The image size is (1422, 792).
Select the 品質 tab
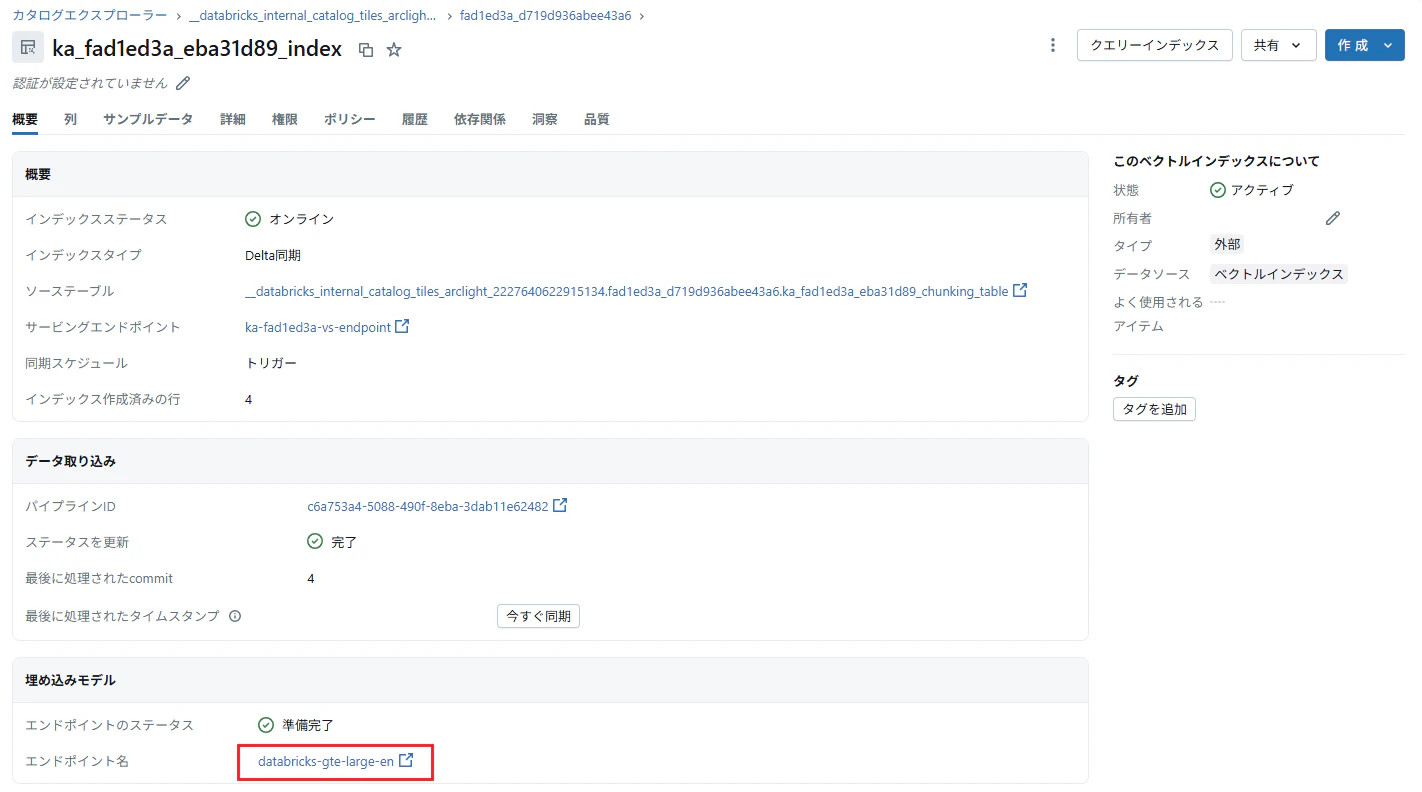tap(597, 119)
